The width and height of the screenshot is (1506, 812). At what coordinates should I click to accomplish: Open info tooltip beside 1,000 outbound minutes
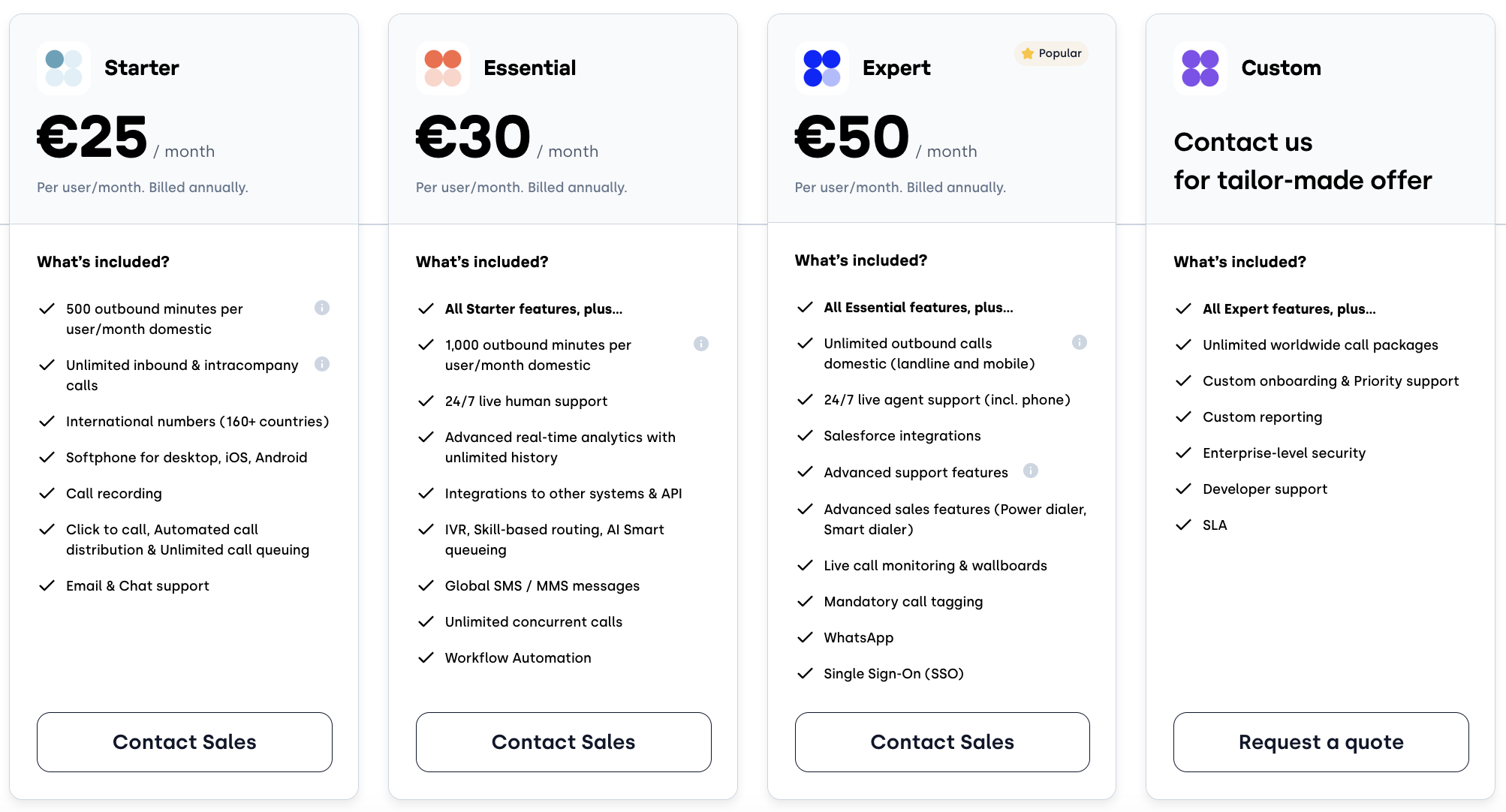(x=701, y=344)
